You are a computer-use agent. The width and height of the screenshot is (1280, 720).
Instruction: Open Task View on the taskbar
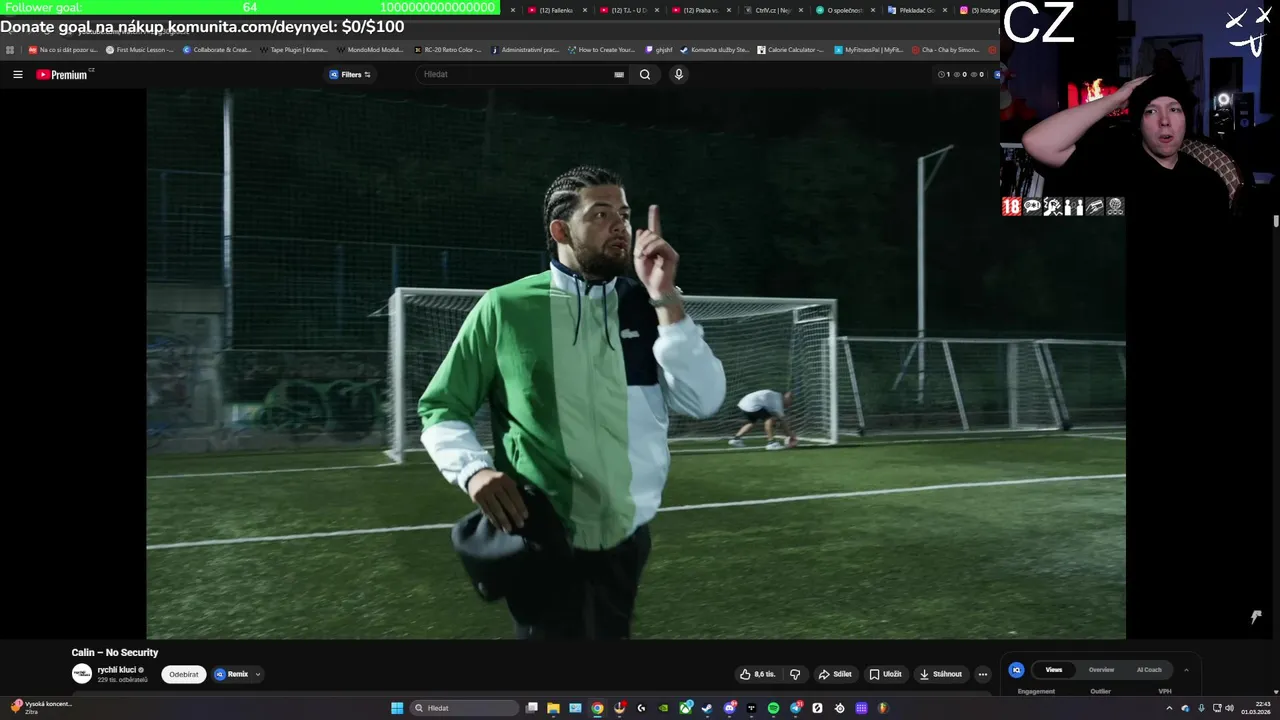pos(532,708)
